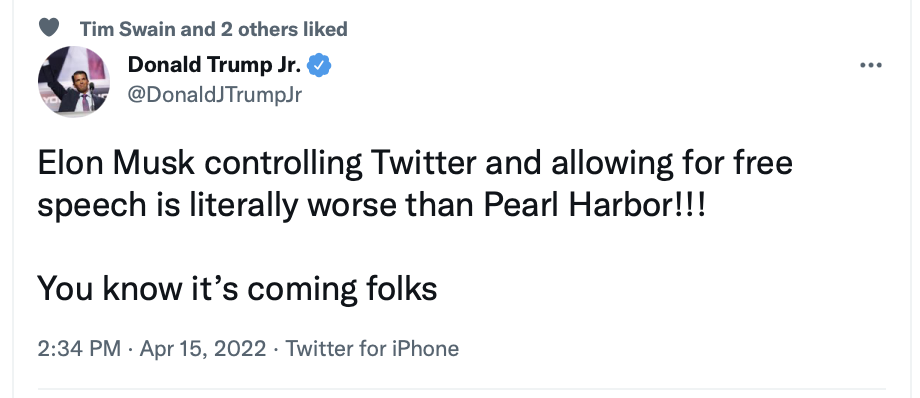Click 'You know it's coming folks' line
The height and width of the screenshot is (398, 920).
tap(238, 289)
